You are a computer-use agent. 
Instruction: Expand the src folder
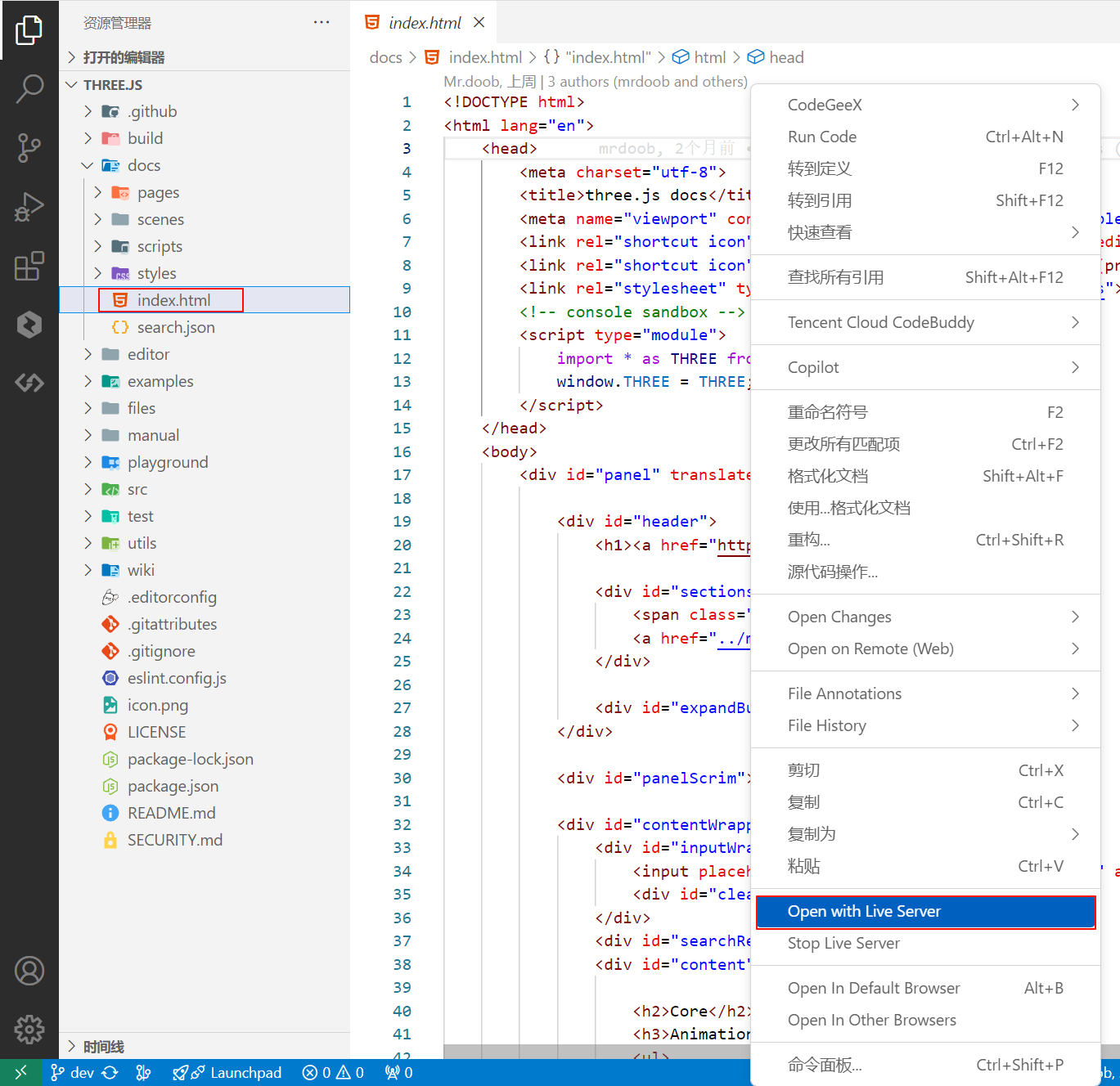click(x=205, y=489)
